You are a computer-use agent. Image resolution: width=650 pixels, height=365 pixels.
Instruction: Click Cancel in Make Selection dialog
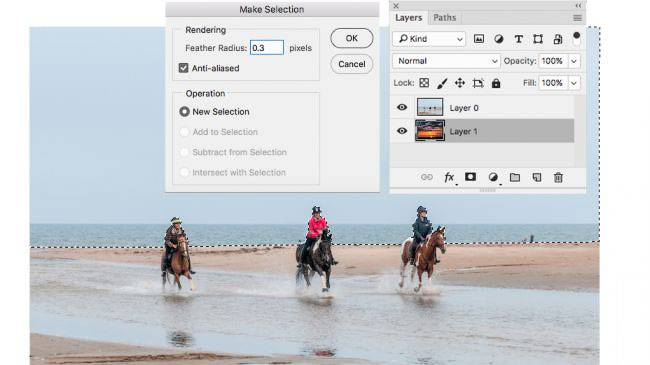coord(352,64)
